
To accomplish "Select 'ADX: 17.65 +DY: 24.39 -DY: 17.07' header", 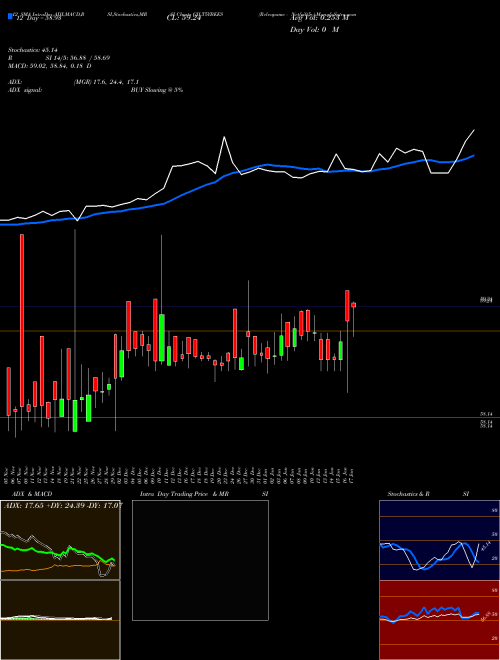I will pyautogui.click(x=64, y=505).
